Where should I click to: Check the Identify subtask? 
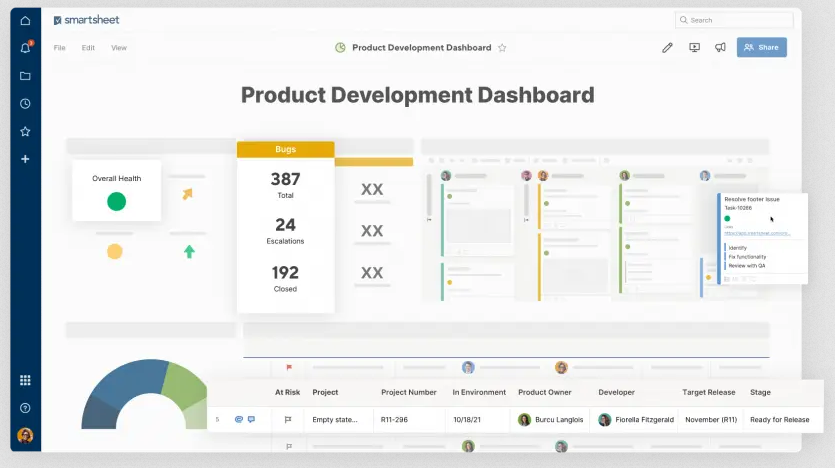coord(737,248)
